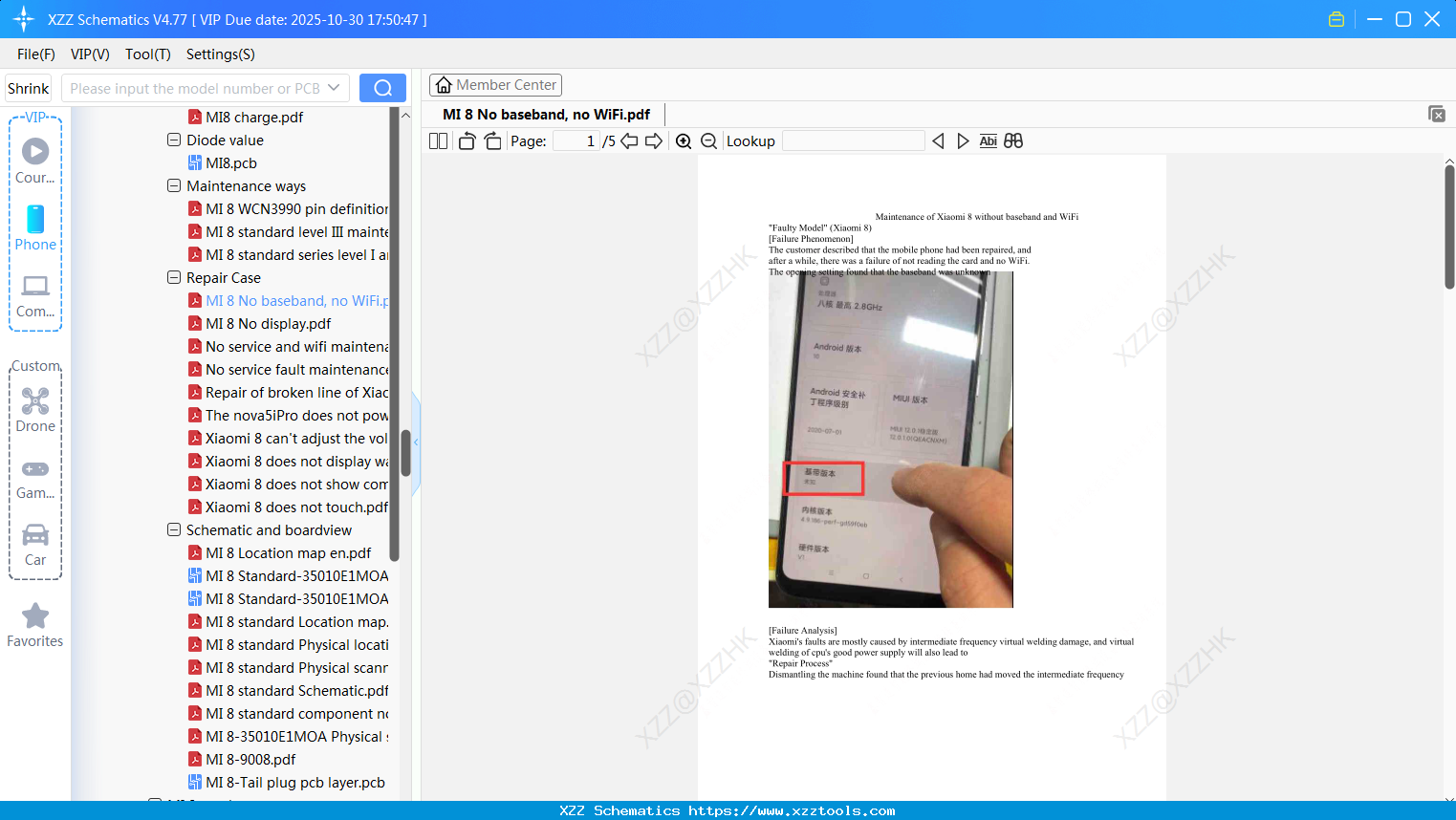The image size is (1456, 820).
Task: Click the file tree vertical scrollbar
Action: click(405, 453)
